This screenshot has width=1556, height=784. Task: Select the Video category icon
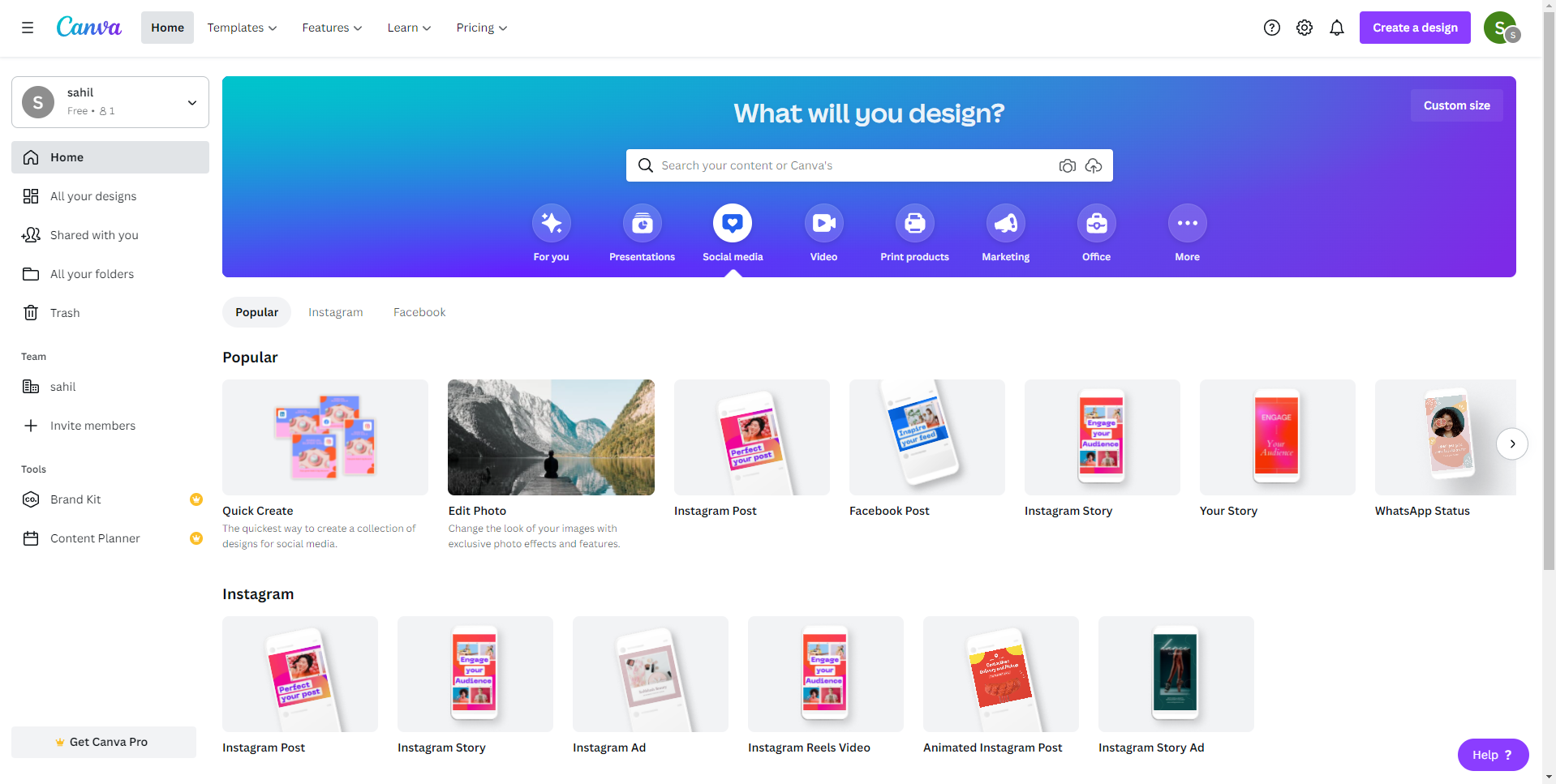click(x=824, y=223)
